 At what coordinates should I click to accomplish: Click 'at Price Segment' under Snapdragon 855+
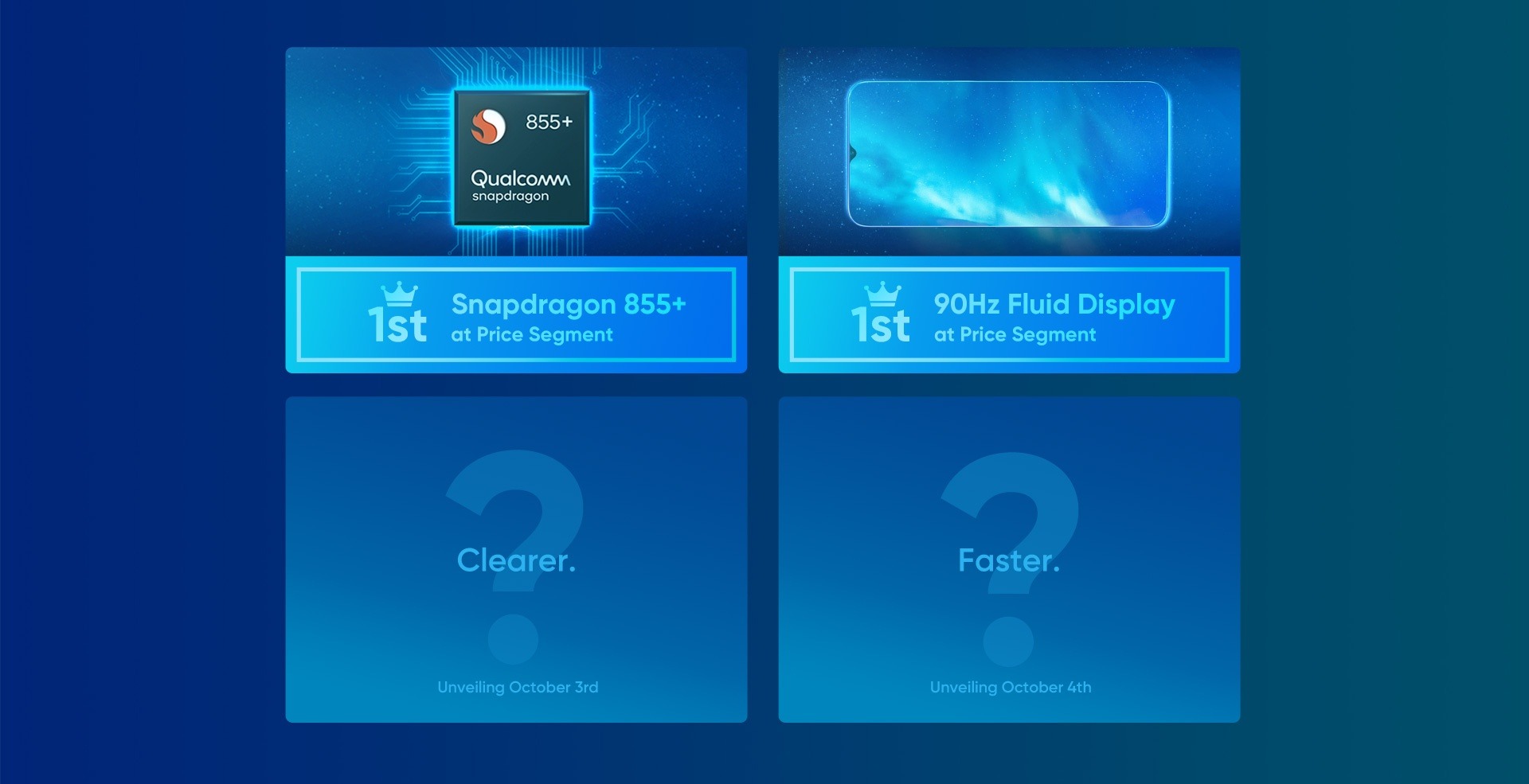(532, 335)
